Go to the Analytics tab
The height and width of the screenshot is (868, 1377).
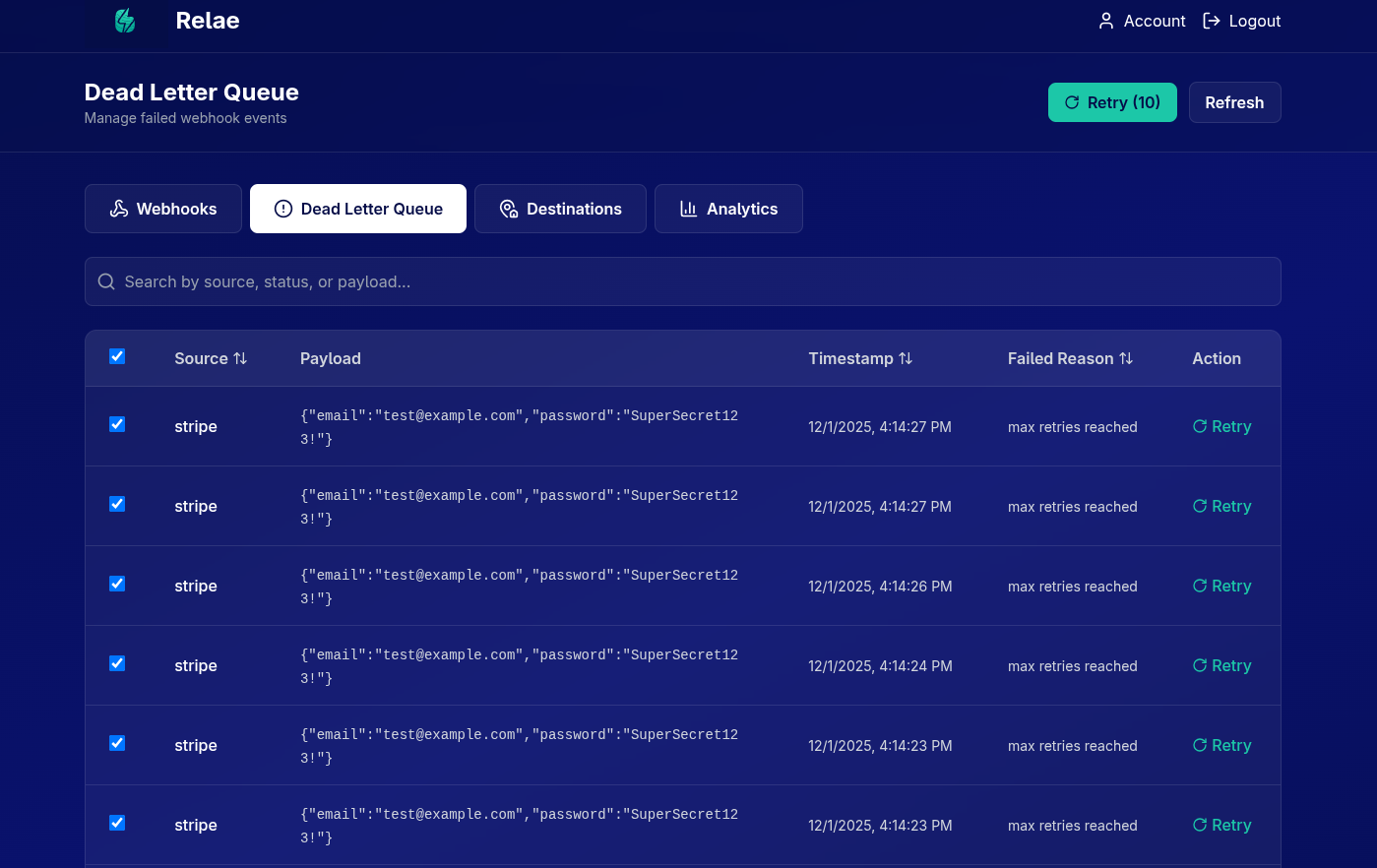click(x=728, y=209)
